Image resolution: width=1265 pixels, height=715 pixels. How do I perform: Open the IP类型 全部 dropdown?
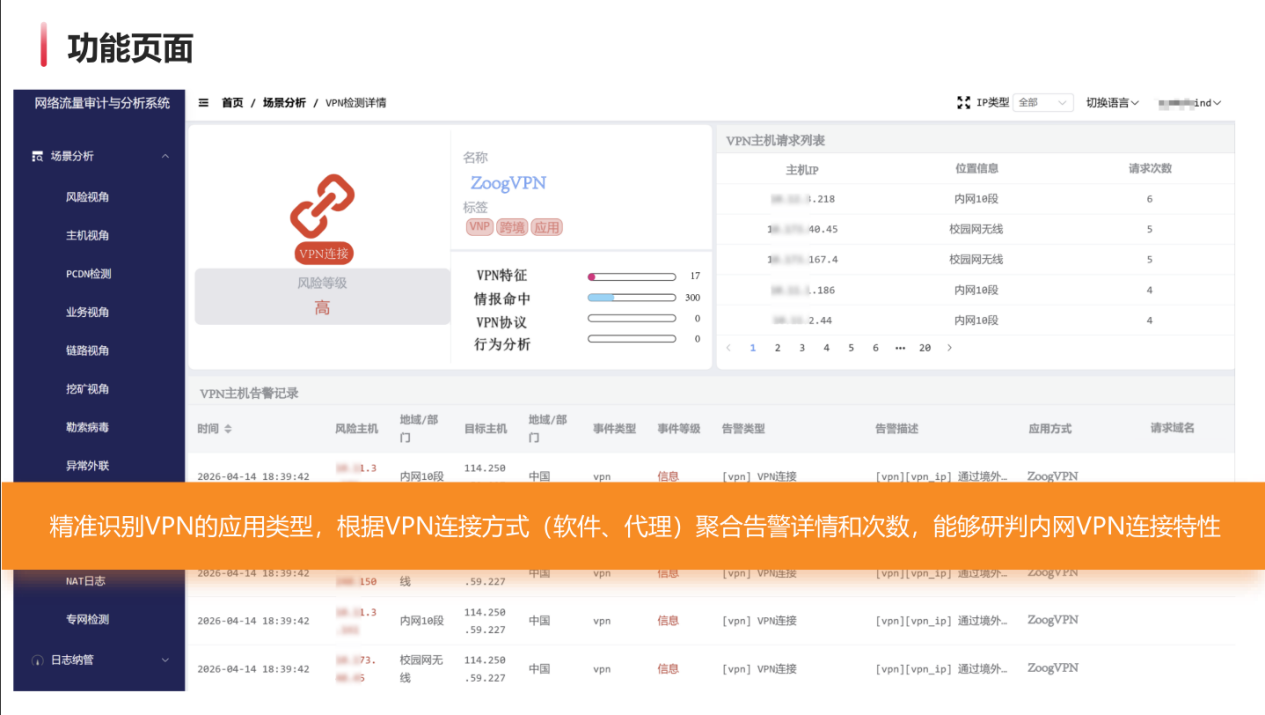pyautogui.click(x=1043, y=103)
